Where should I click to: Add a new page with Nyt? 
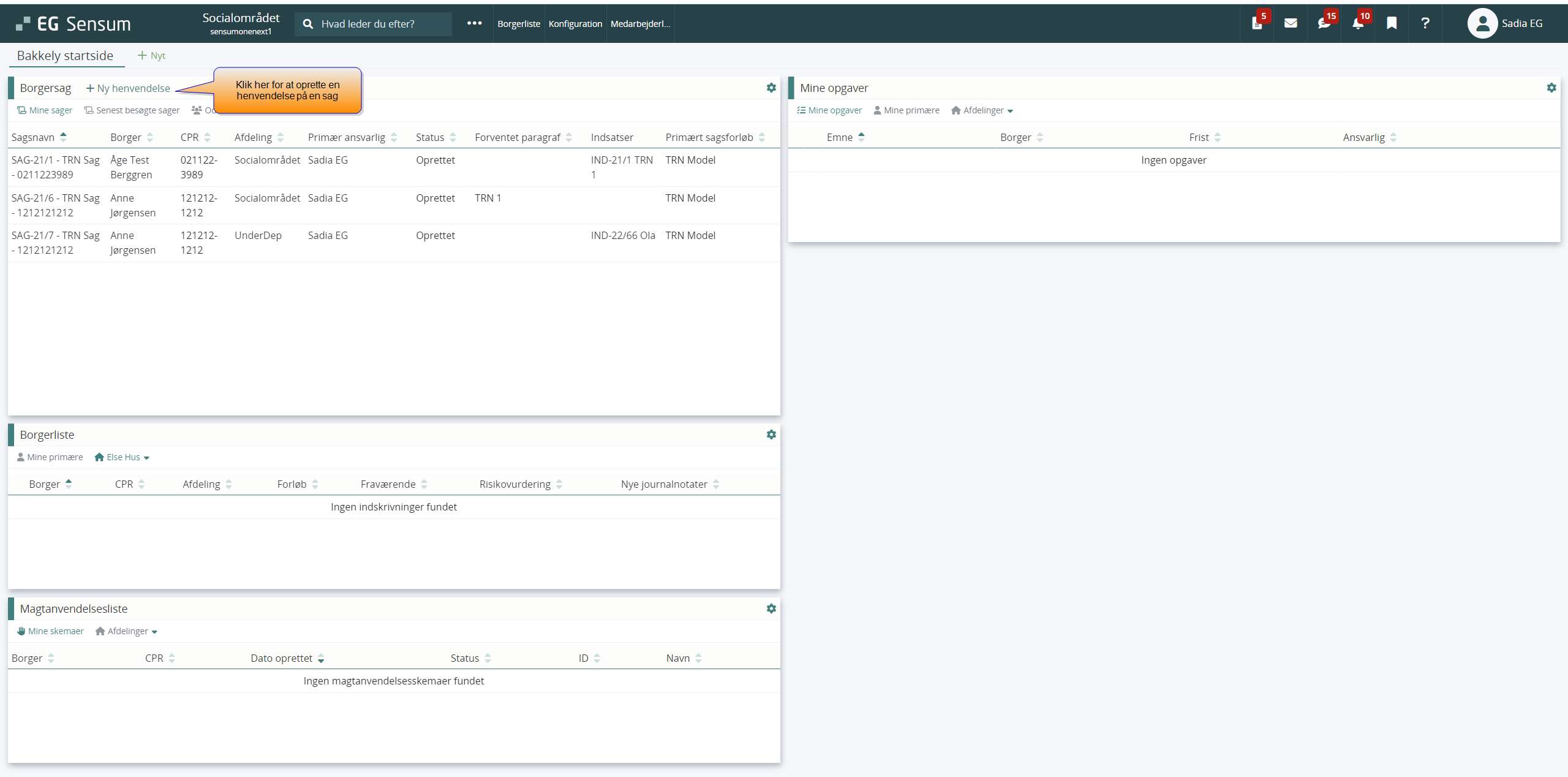(151, 56)
